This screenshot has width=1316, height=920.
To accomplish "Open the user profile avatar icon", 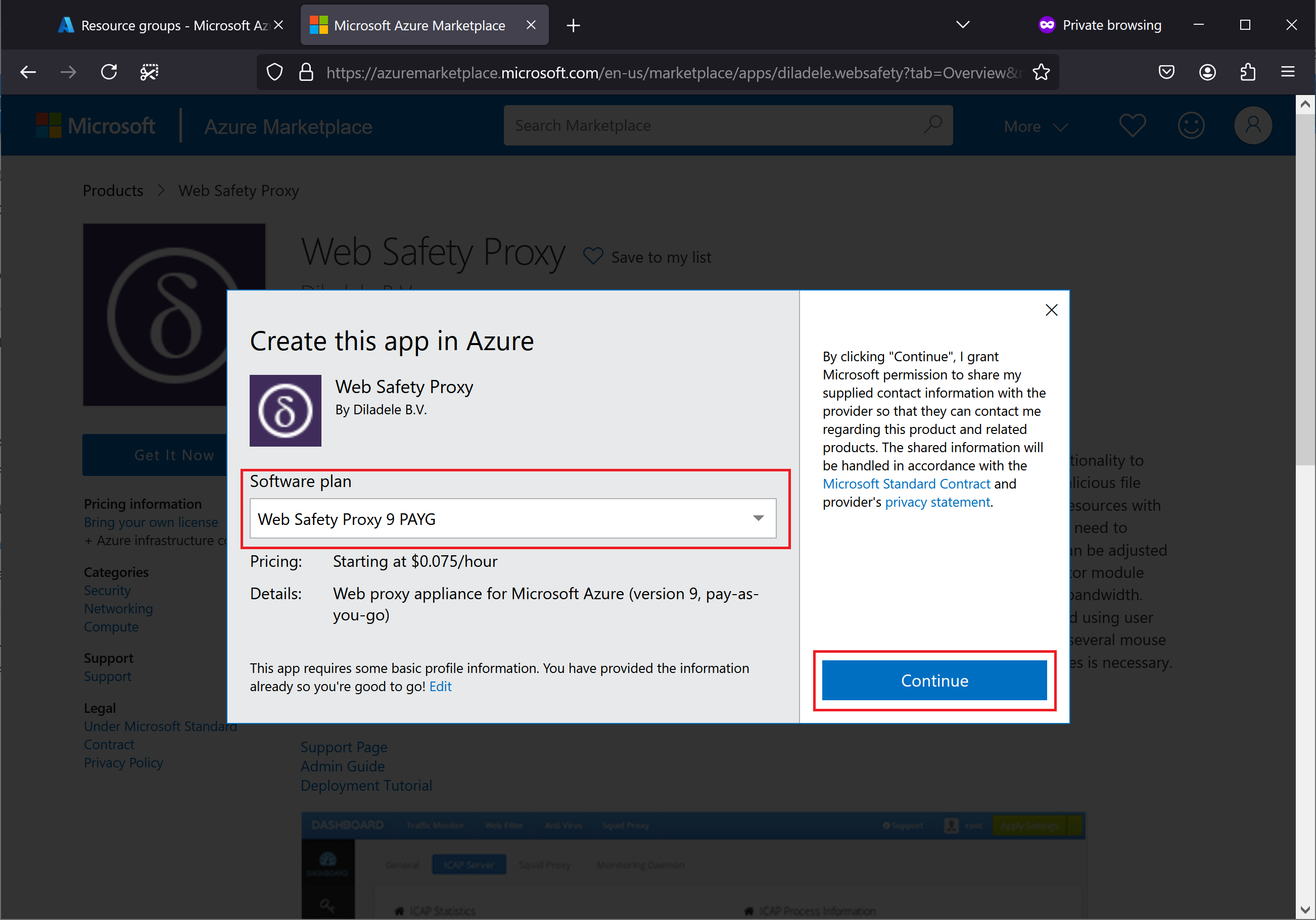I will [1253, 125].
